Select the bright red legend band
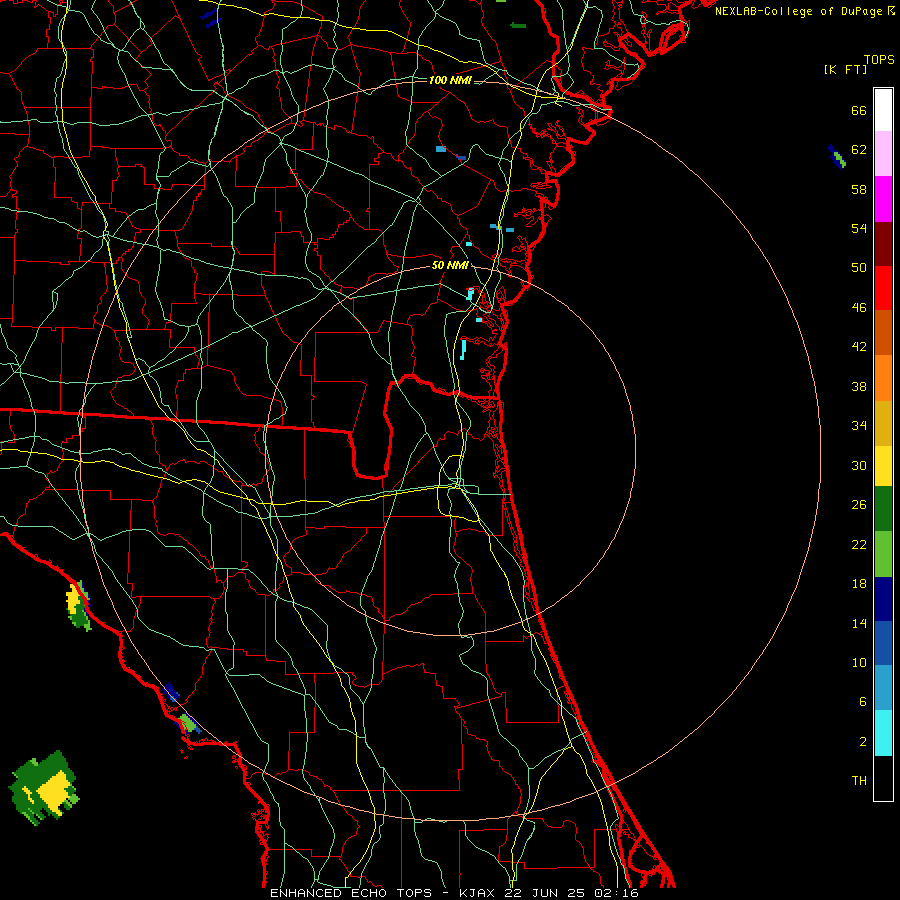900x900 pixels. (883, 288)
